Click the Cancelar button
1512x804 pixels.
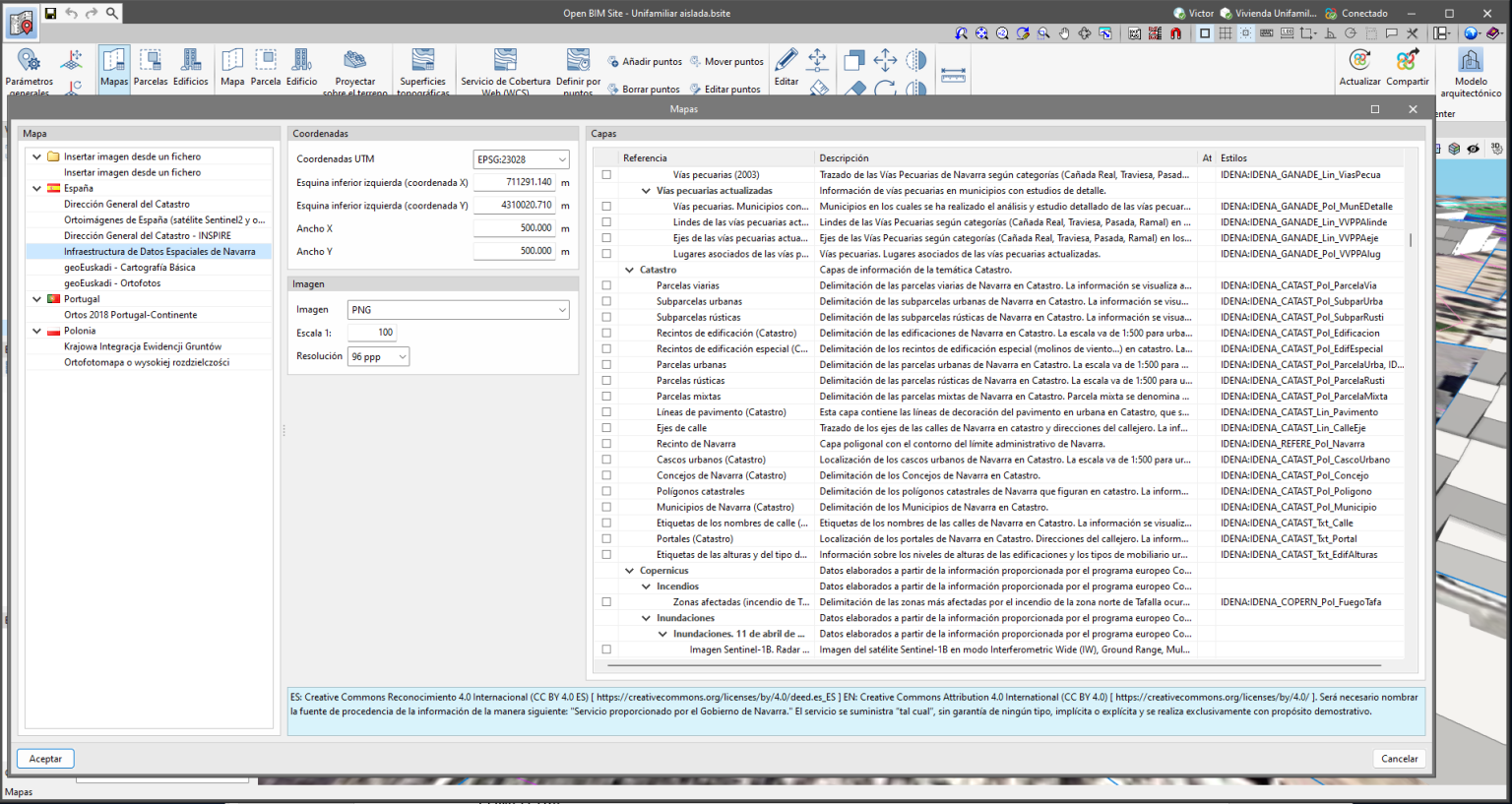1399,759
